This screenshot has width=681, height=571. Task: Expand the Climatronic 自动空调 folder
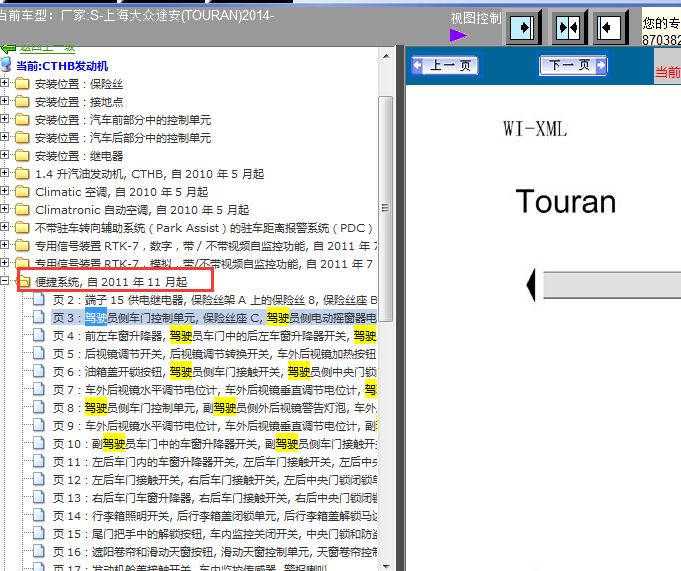point(4,209)
